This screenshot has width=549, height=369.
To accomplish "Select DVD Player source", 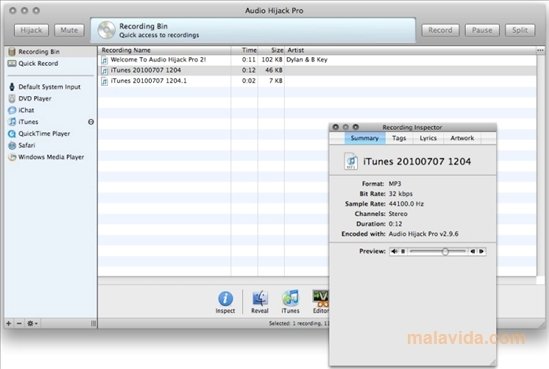I will 51,99.
